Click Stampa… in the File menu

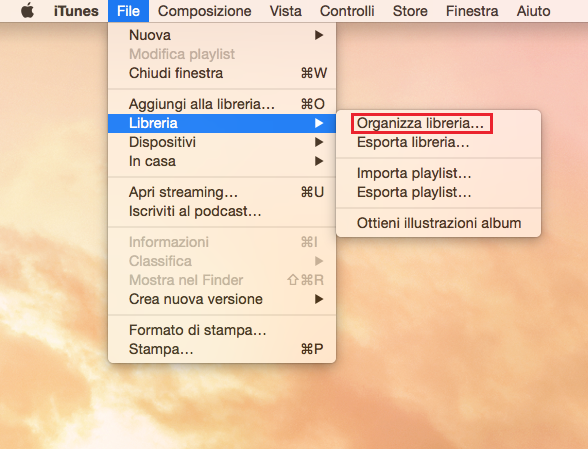222,349
